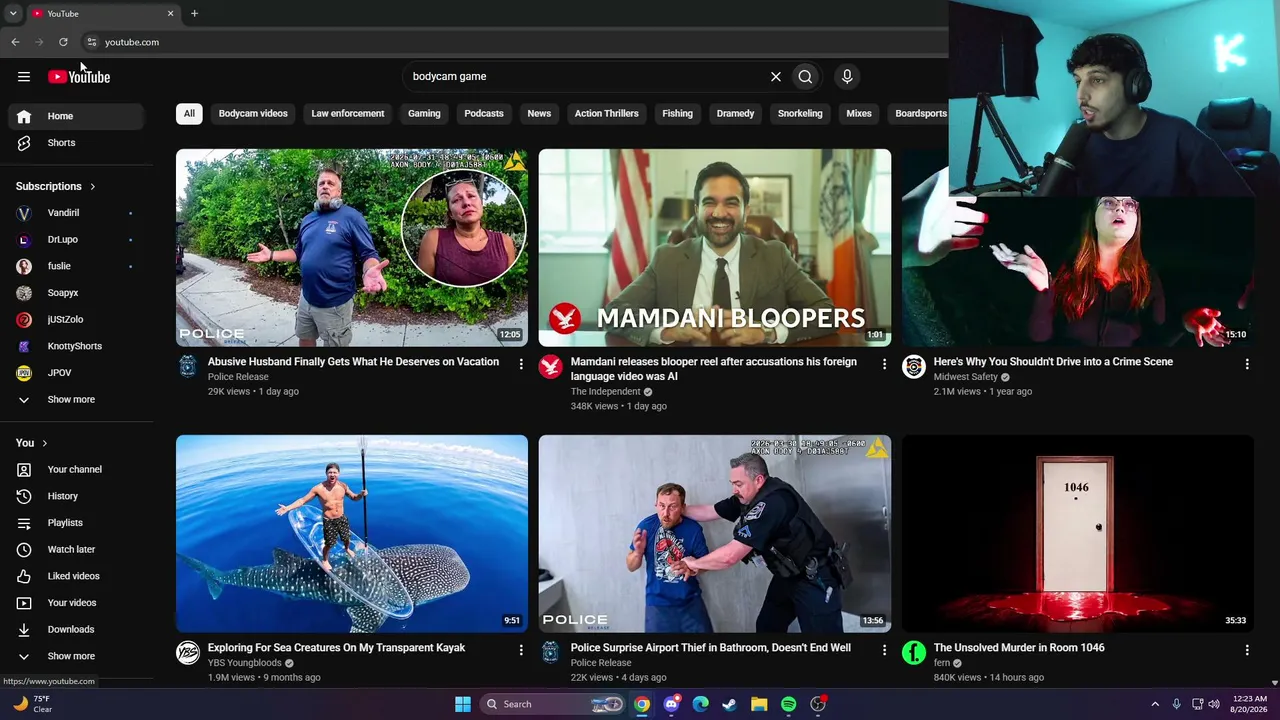Reload the page in the browser

pyautogui.click(x=63, y=42)
